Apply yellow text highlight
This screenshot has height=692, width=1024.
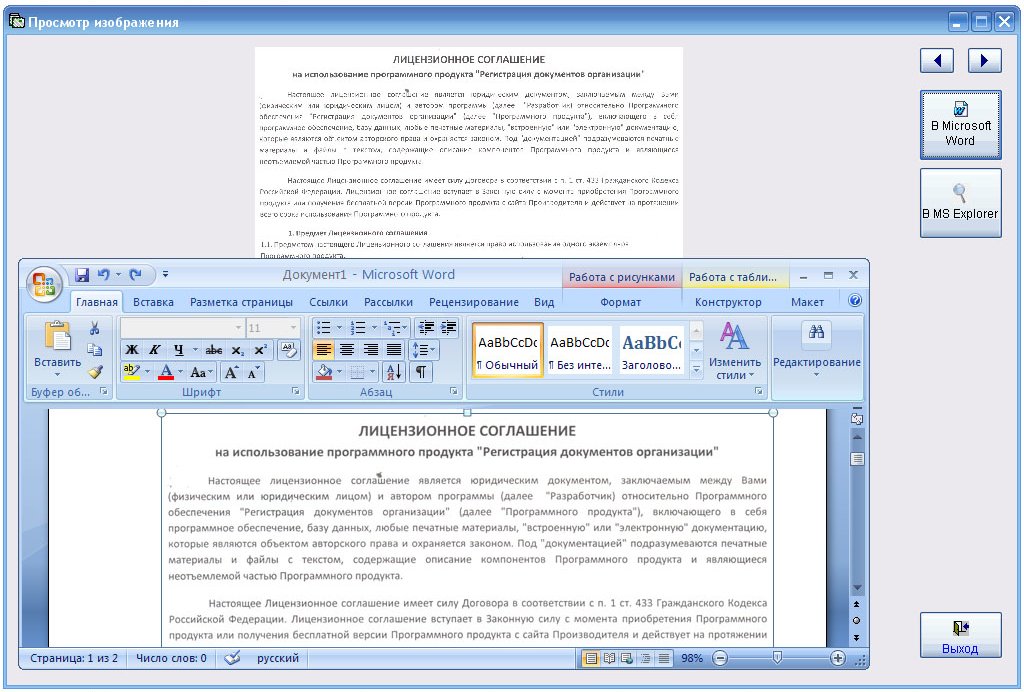click(x=132, y=372)
